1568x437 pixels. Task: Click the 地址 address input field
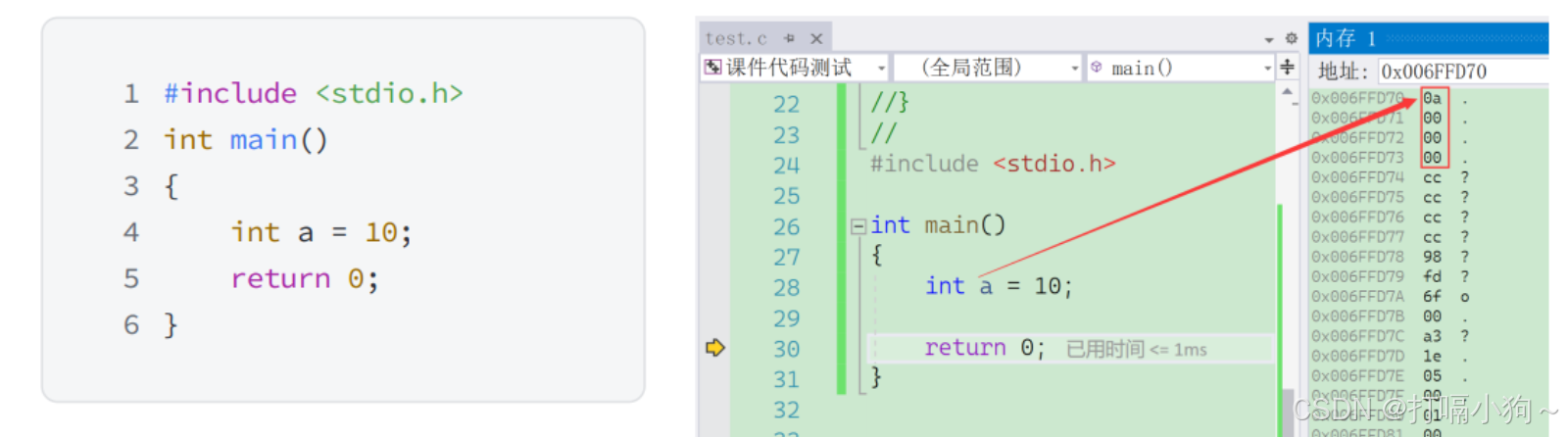(1463, 72)
